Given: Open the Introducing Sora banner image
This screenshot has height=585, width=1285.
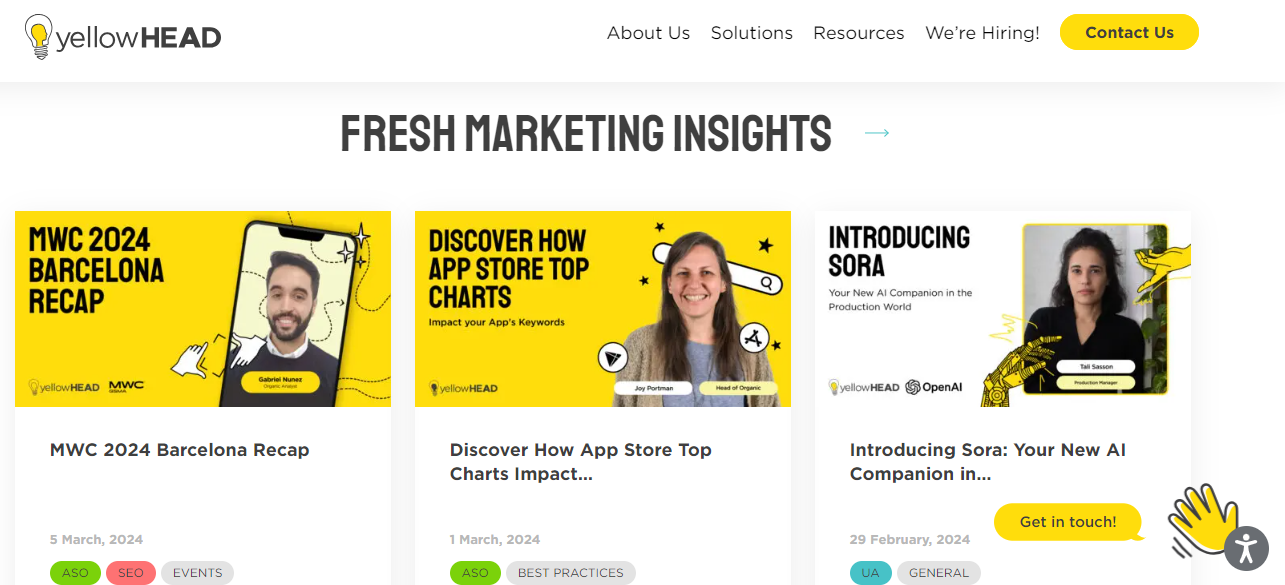Looking at the screenshot, I should [1003, 308].
